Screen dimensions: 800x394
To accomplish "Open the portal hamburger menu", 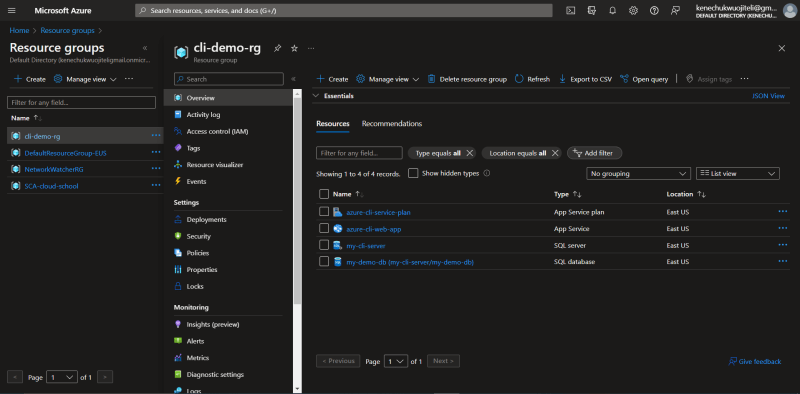I will (12, 11).
